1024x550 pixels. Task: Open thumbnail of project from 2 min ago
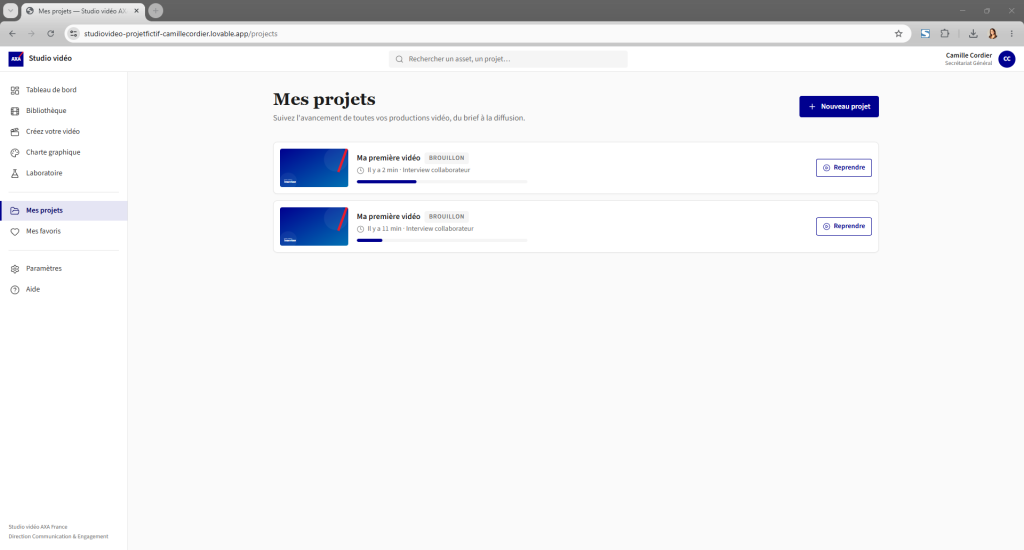pyautogui.click(x=314, y=168)
